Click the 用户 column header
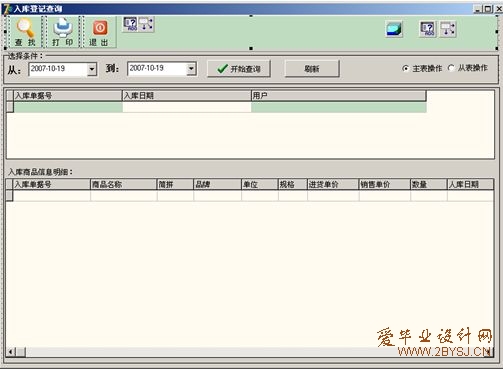Image resolution: width=503 pixels, height=370 pixels. (x=338, y=96)
